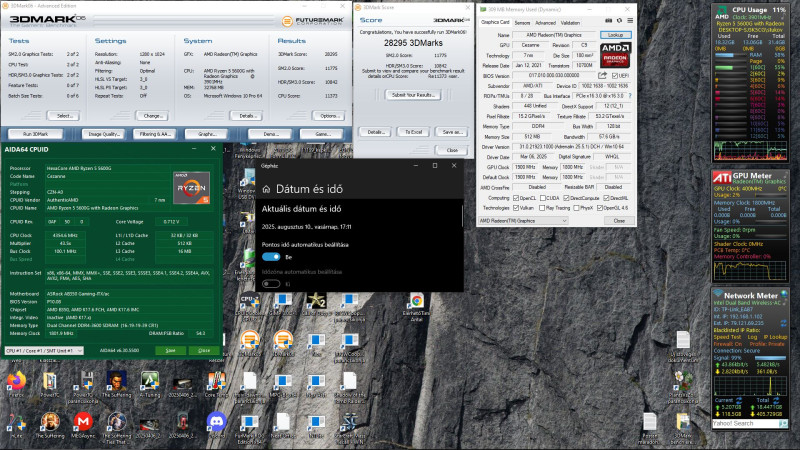Click IP Lookup link in Network Meter
The width and height of the screenshot is (800, 450).
776,337
